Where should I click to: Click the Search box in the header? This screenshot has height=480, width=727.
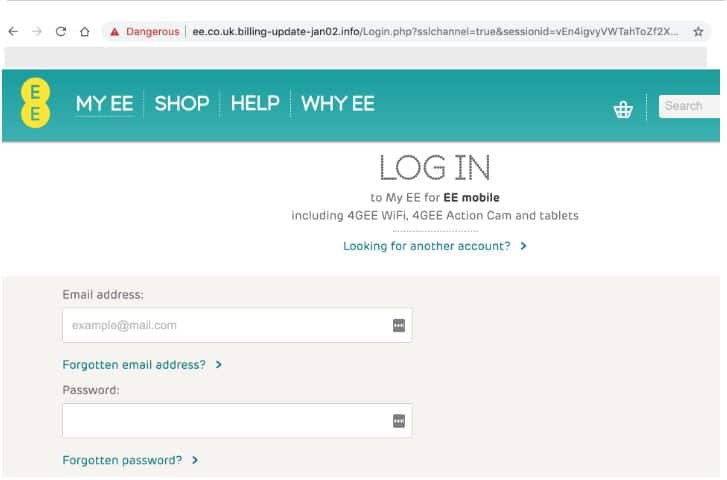pyautogui.click(x=689, y=106)
